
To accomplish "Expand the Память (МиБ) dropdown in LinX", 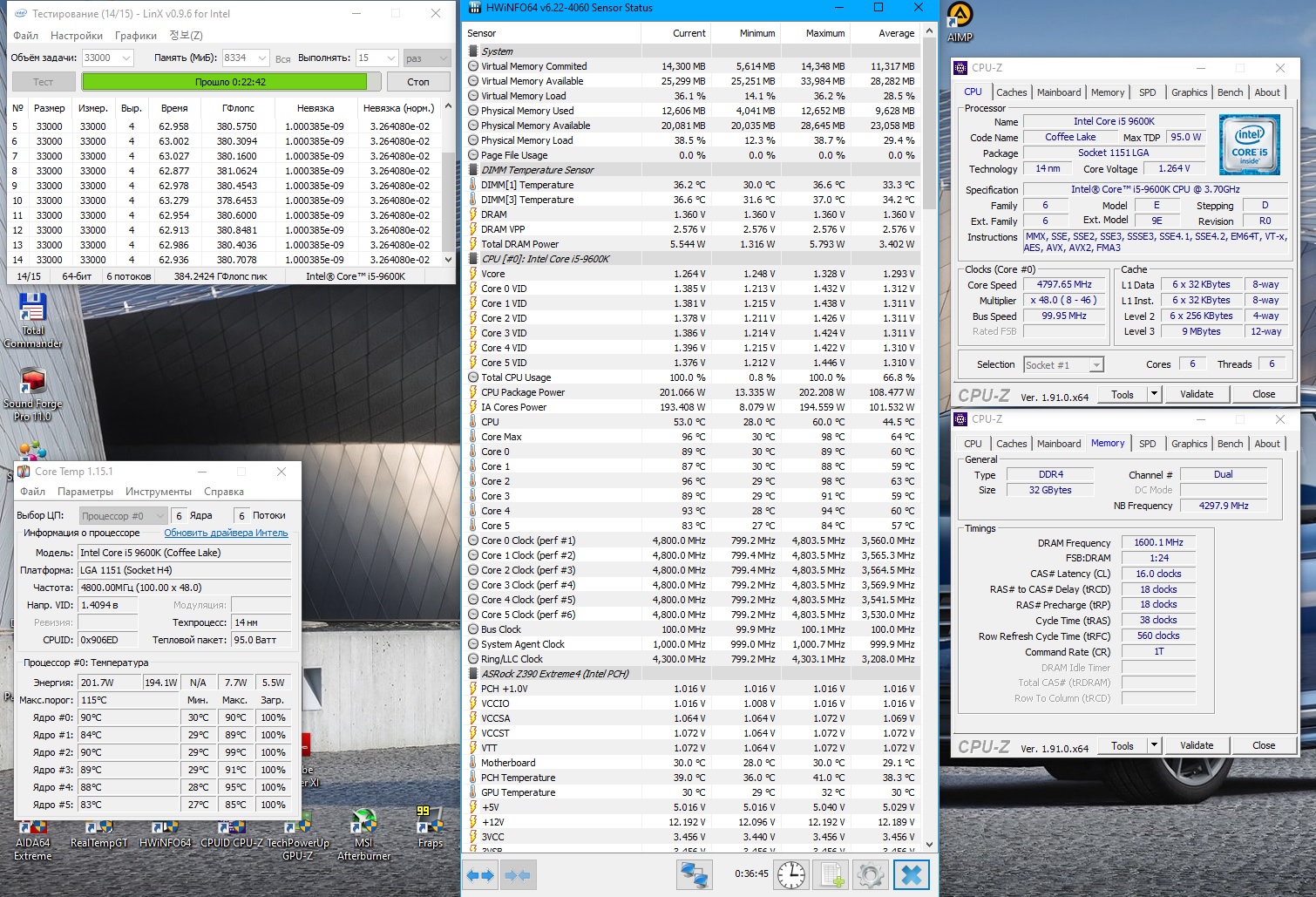I will (x=261, y=58).
